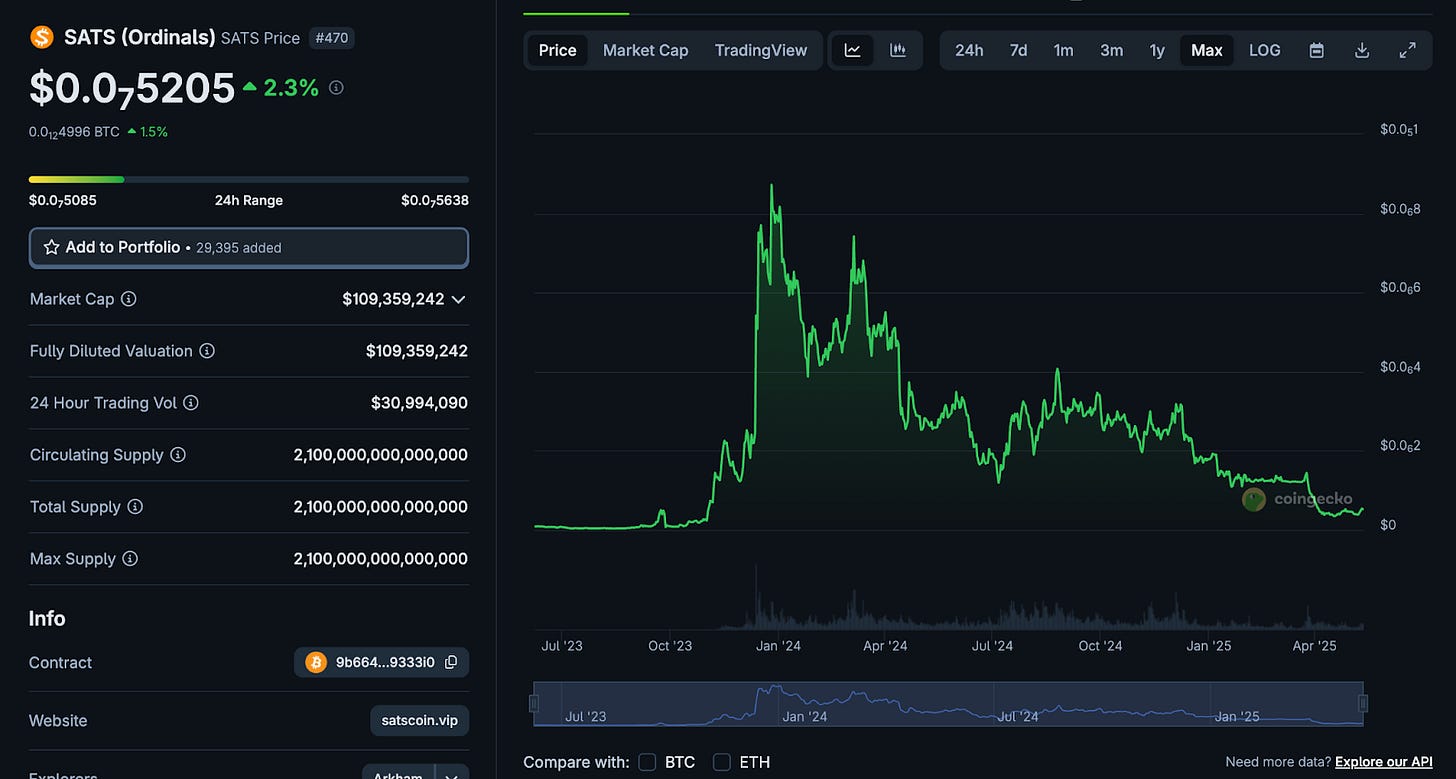Set the chart range to 1m

[x=1063, y=50]
